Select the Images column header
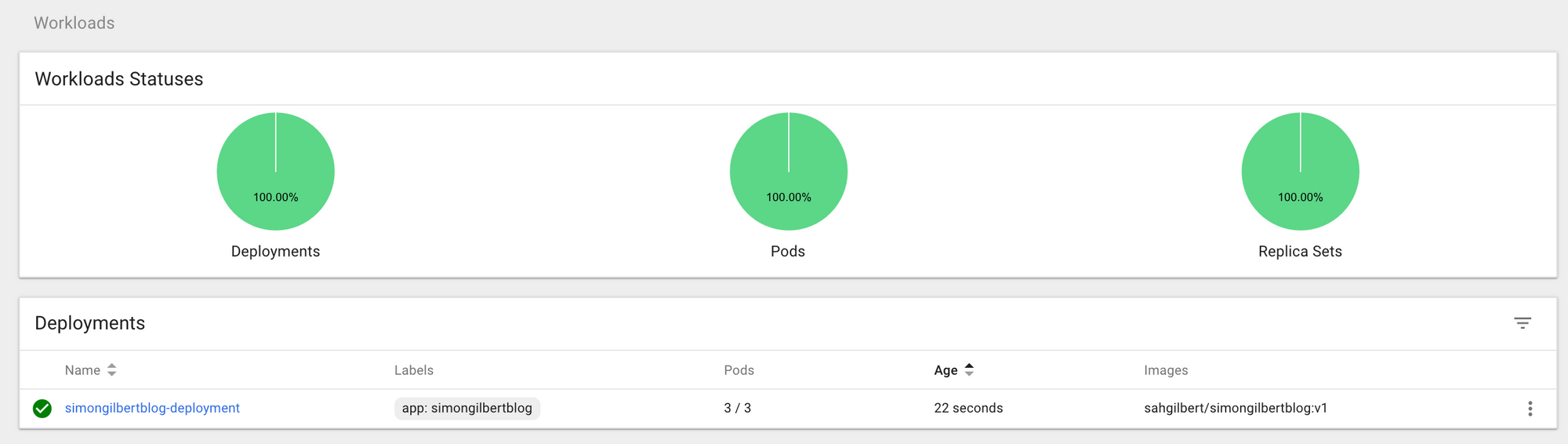Viewport: 1568px width, 444px height. (x=1166, y=370)
